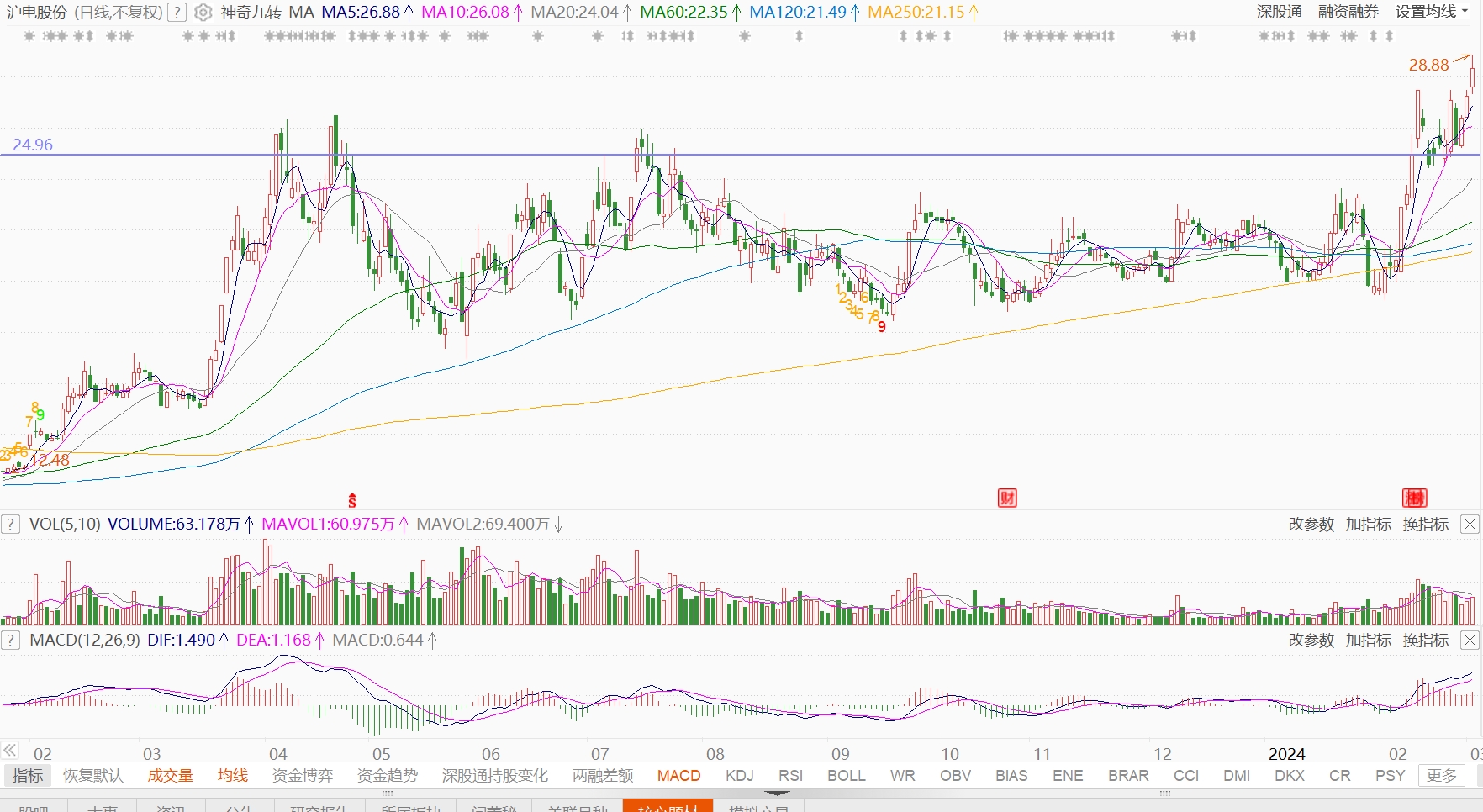Click the 28.88 high price label
The width and height of the screenshot is (1483, 812).
1429,65
